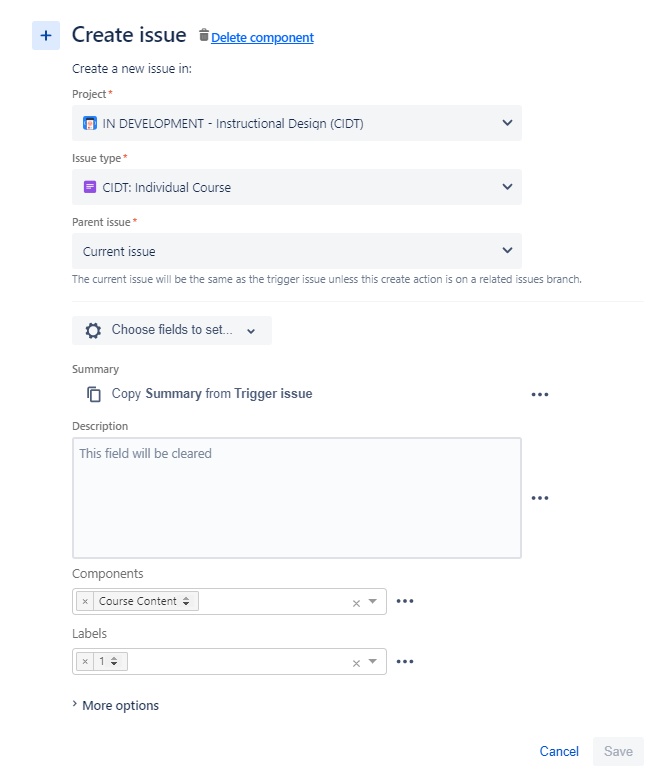The image size is (653, 772).
Task: Open the Summary field three-dot menu
Action: [x=540, y=394]
